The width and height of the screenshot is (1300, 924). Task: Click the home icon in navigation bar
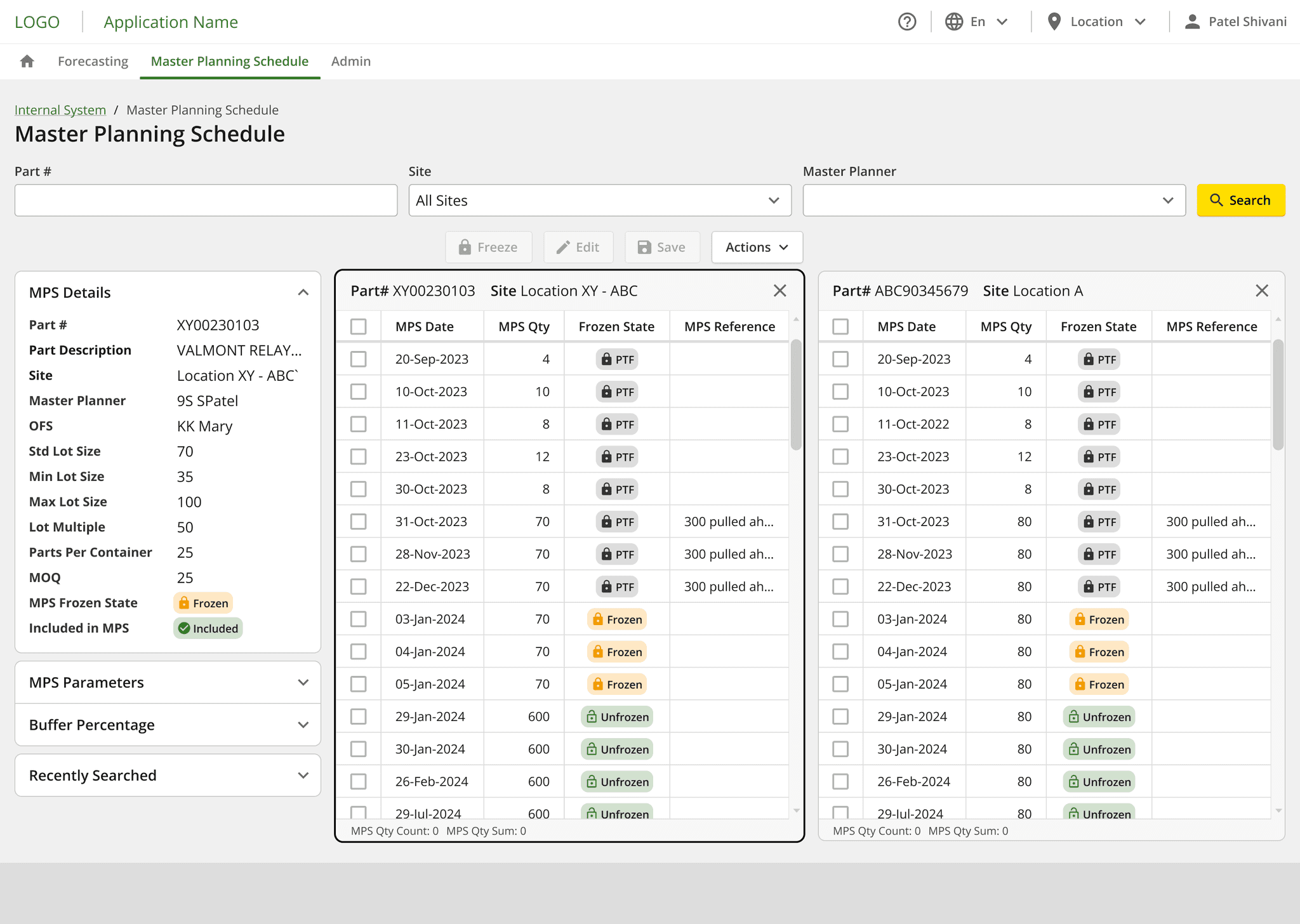point(27,62)
